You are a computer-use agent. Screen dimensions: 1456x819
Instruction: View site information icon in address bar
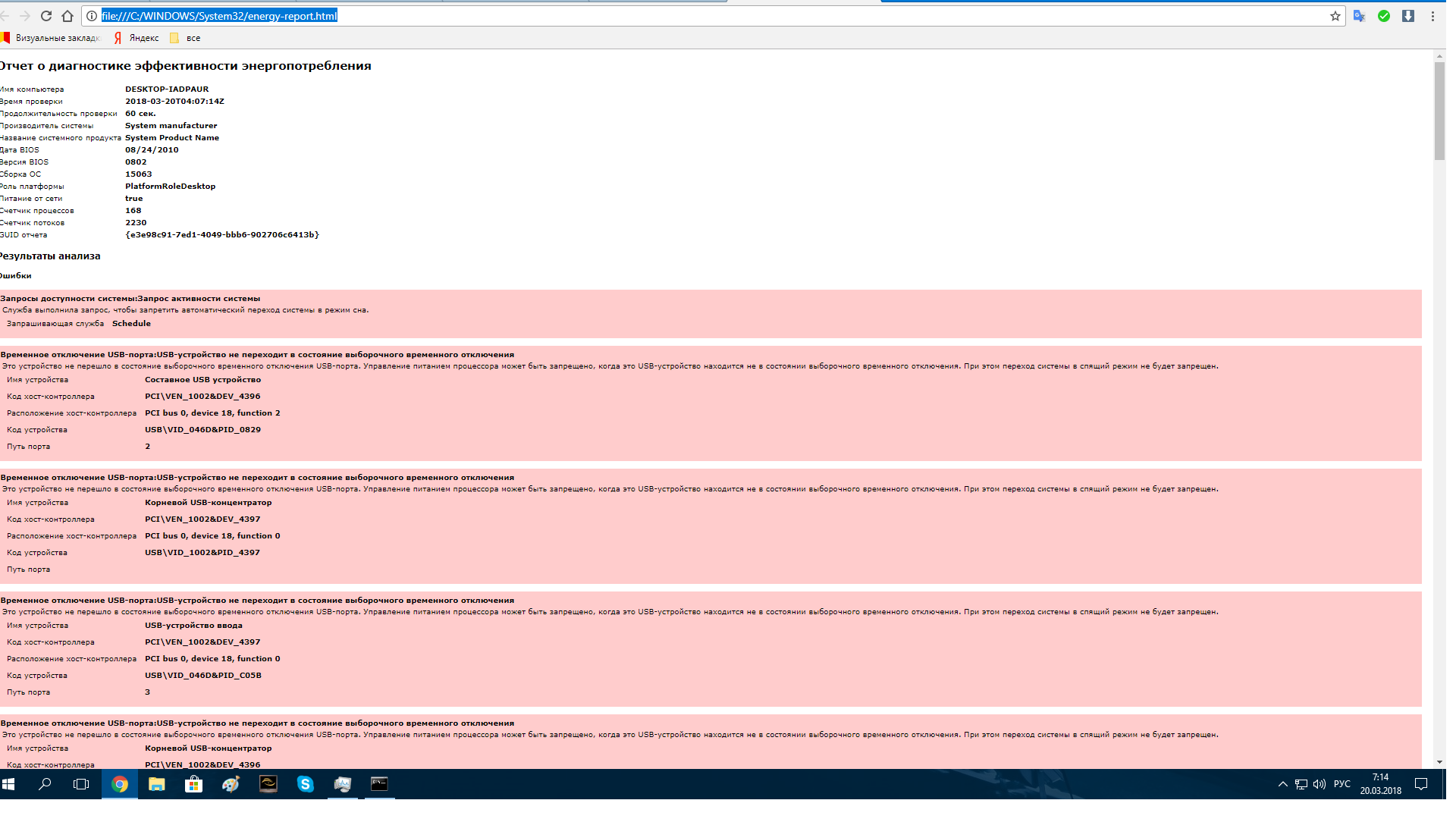(x=92, y=16)
